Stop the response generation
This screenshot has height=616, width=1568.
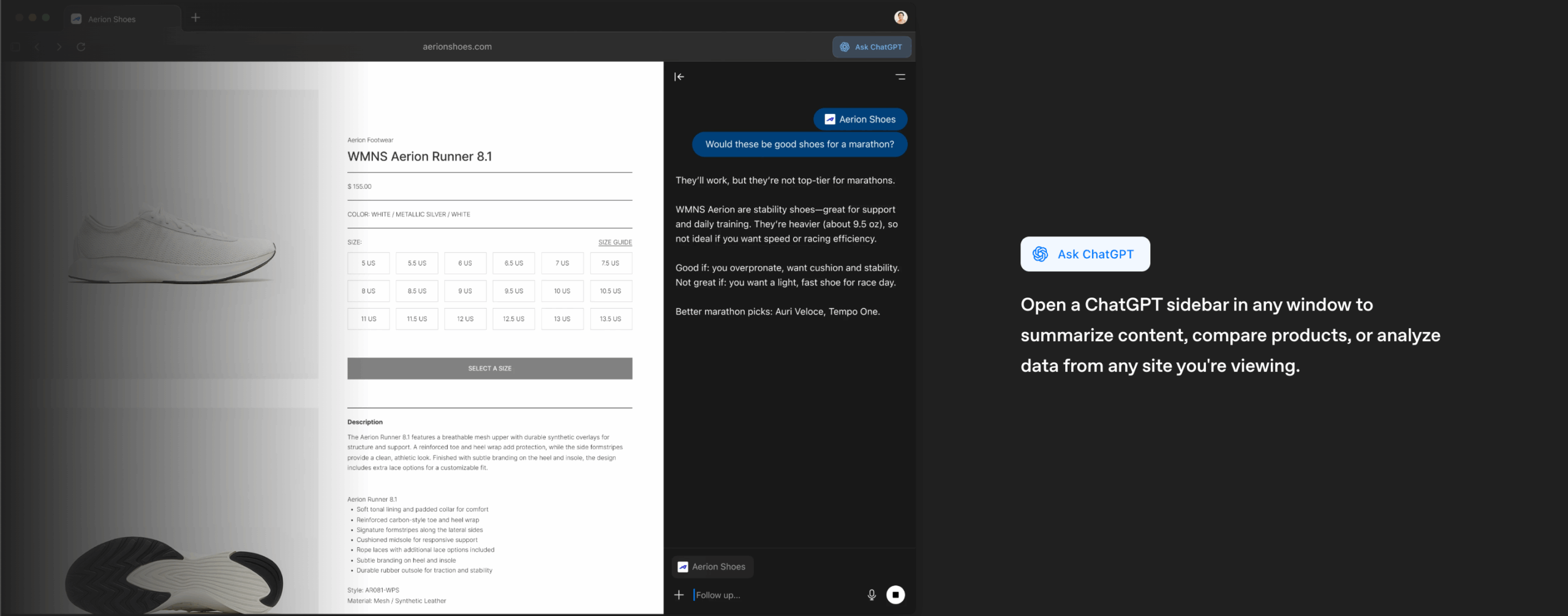click(895, 595)
